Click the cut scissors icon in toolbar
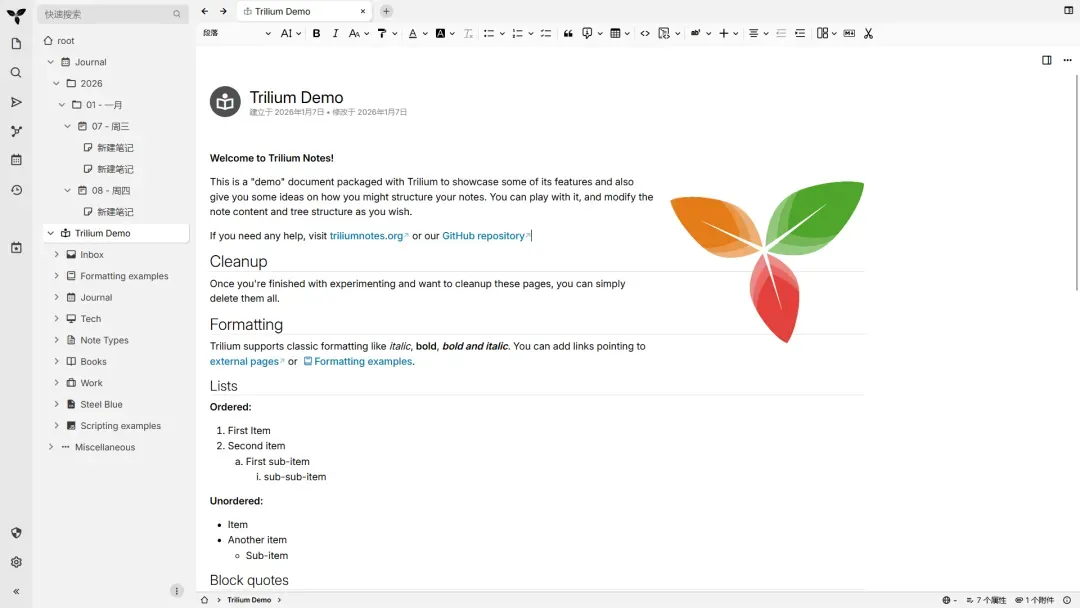Viewport: 1080px width, 608px height. click(x=869, y=33)
